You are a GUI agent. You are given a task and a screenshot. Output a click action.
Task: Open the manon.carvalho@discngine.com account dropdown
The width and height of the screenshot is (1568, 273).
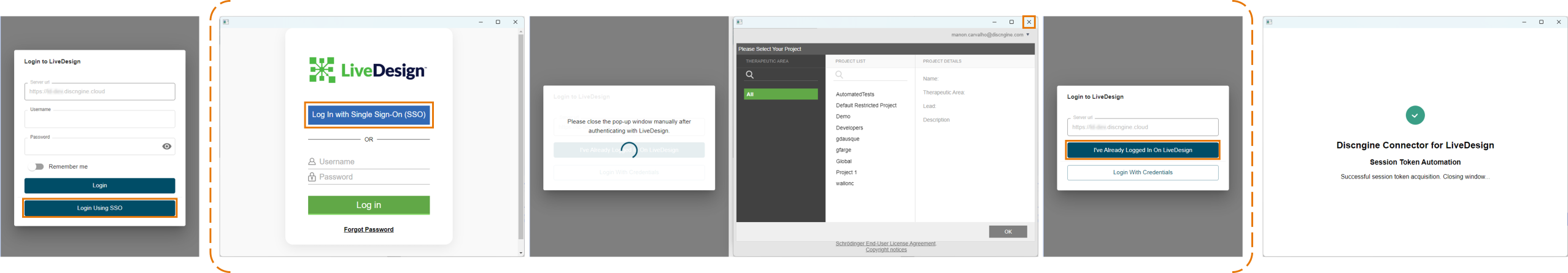coord(991,35)
